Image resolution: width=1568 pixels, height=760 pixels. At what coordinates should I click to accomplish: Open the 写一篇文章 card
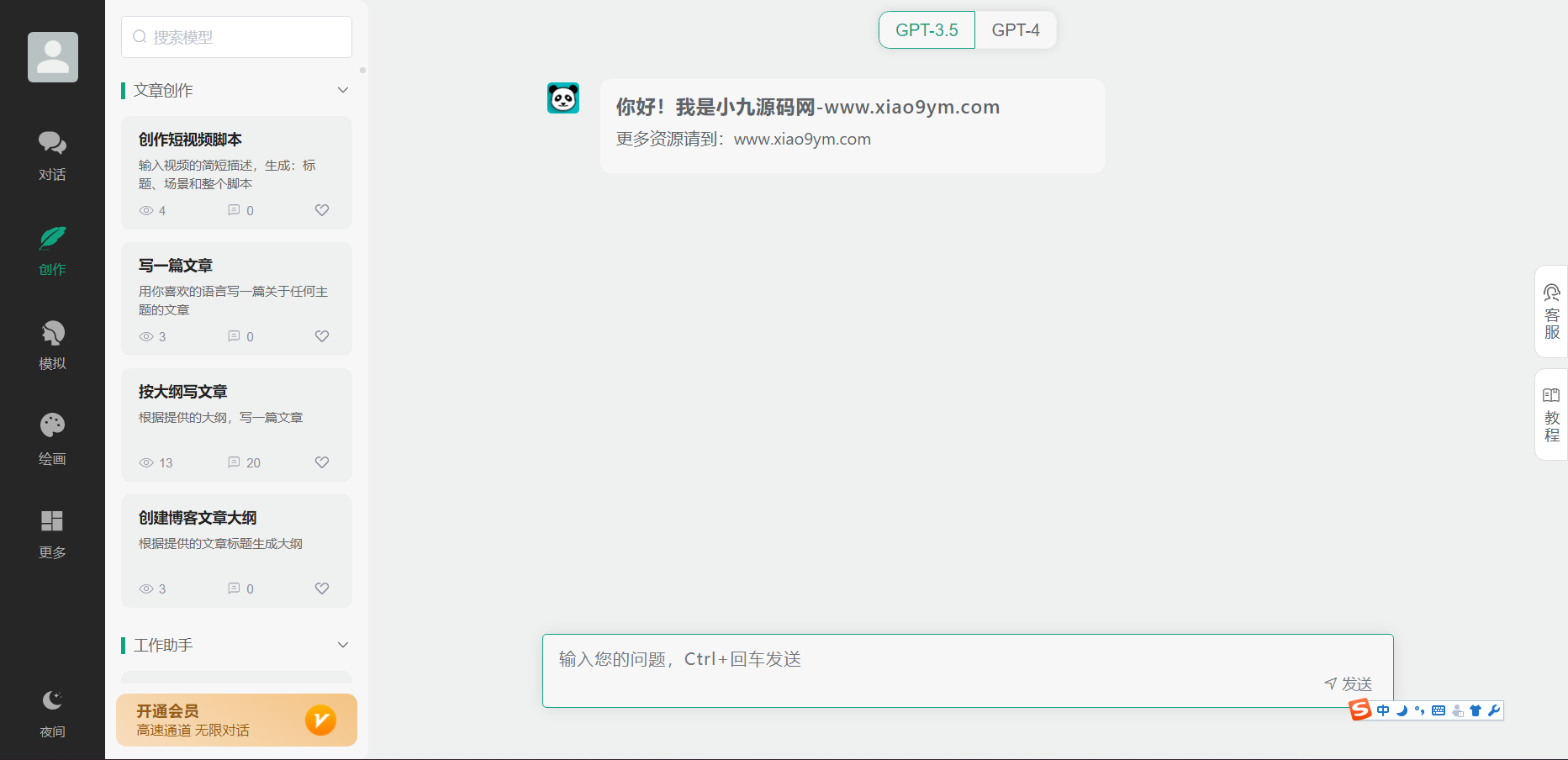tap(236, 298)
